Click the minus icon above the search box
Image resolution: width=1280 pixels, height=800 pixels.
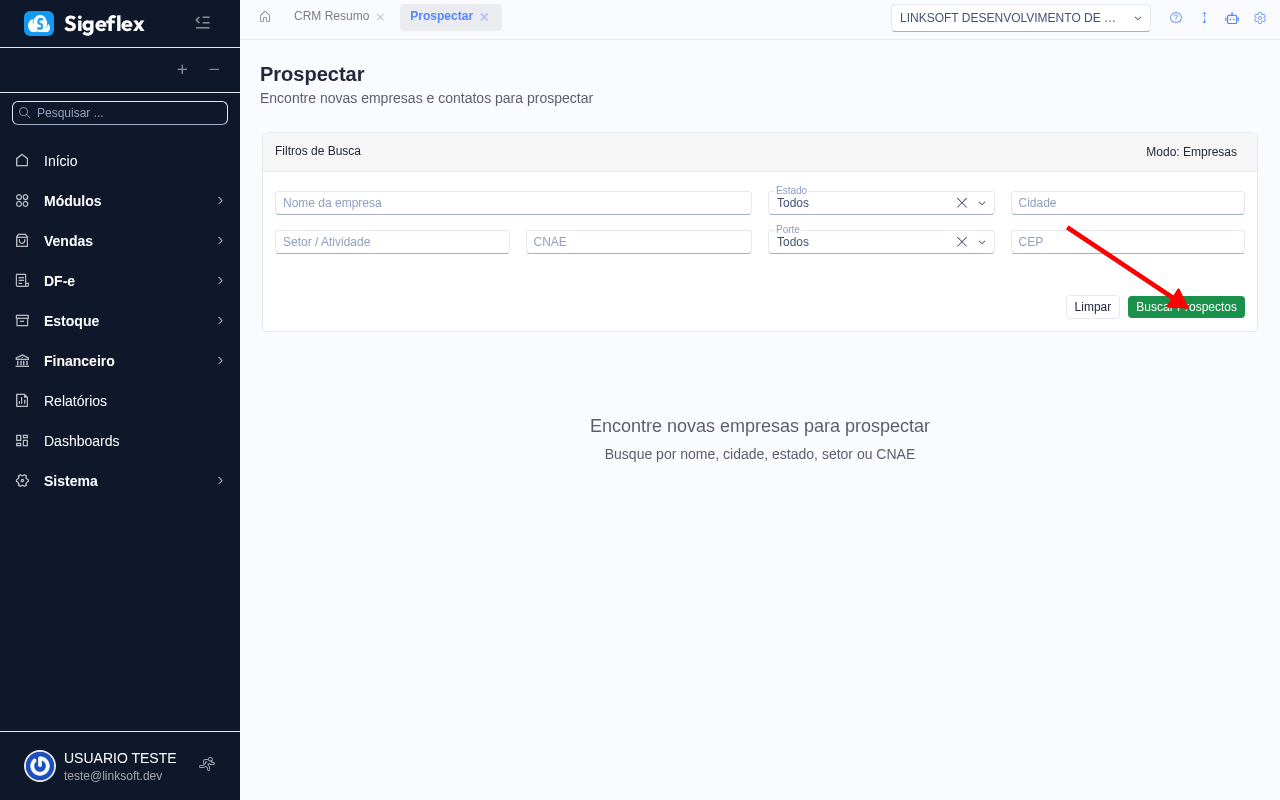point(214,70)
